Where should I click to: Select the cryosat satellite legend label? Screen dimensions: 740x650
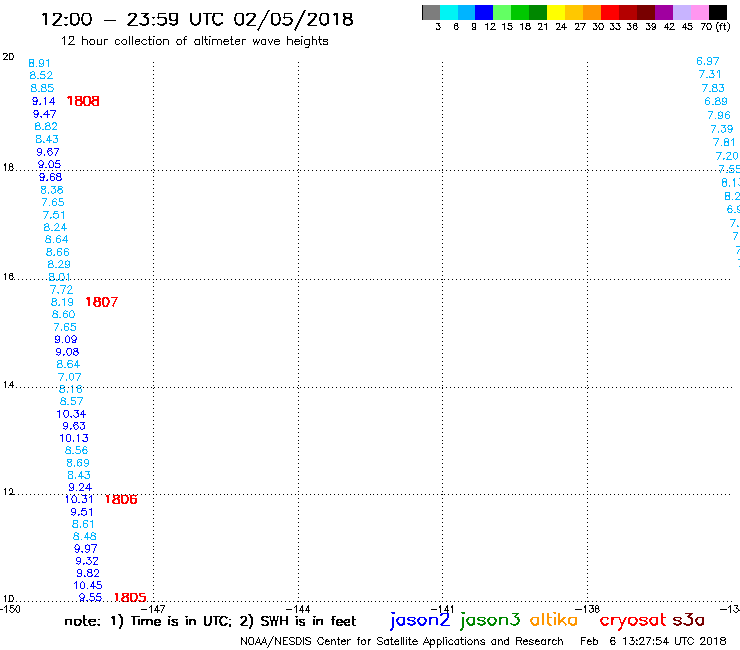[633, 620]
